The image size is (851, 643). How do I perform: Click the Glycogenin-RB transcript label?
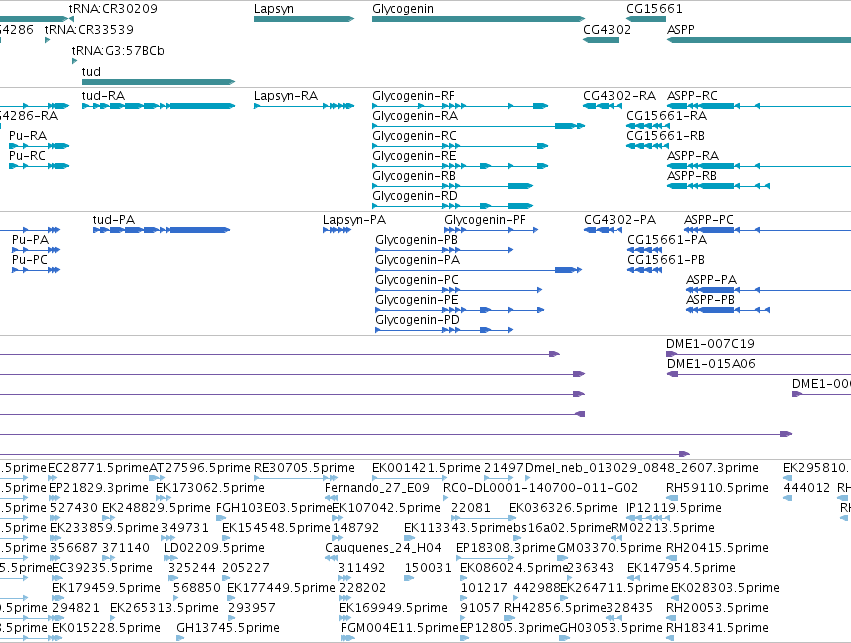click(414, 176)
